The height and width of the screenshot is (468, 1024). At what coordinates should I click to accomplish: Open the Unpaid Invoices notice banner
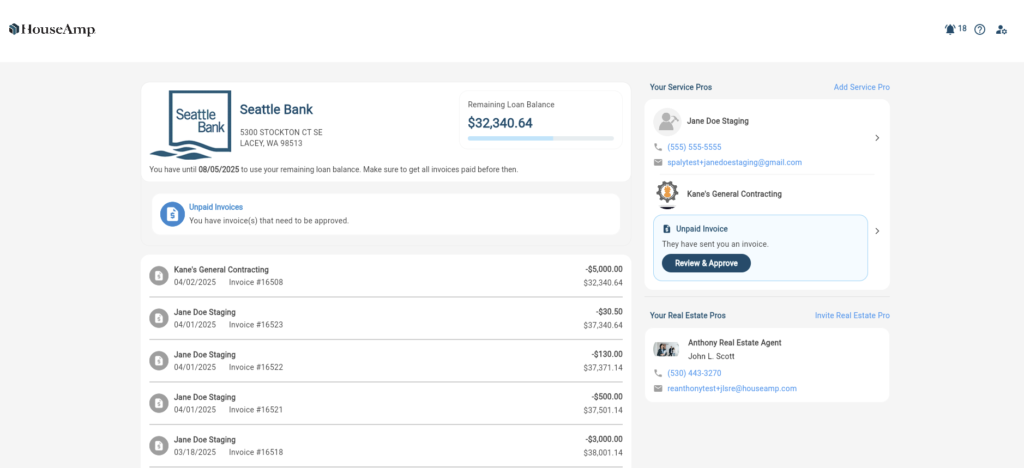[x=385, y=214]
